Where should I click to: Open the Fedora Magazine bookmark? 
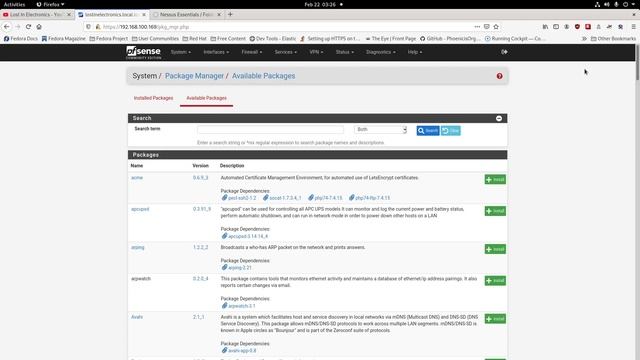pos(63,38)
